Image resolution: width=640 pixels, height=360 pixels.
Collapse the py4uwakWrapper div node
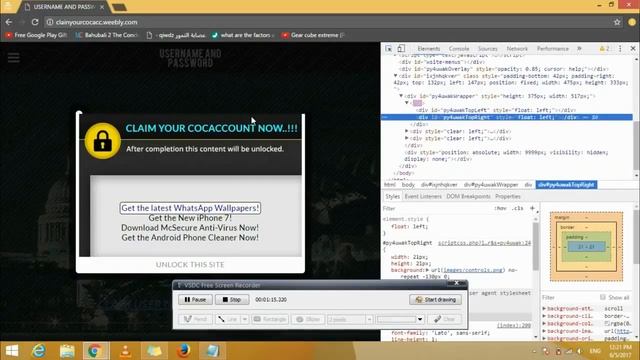(401, 96)
